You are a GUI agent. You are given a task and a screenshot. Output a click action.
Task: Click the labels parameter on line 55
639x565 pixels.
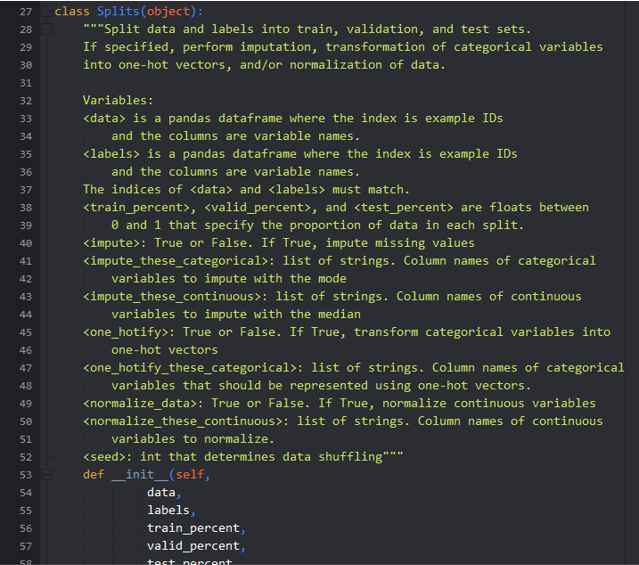pyautogui.click(x=168, y=510)
